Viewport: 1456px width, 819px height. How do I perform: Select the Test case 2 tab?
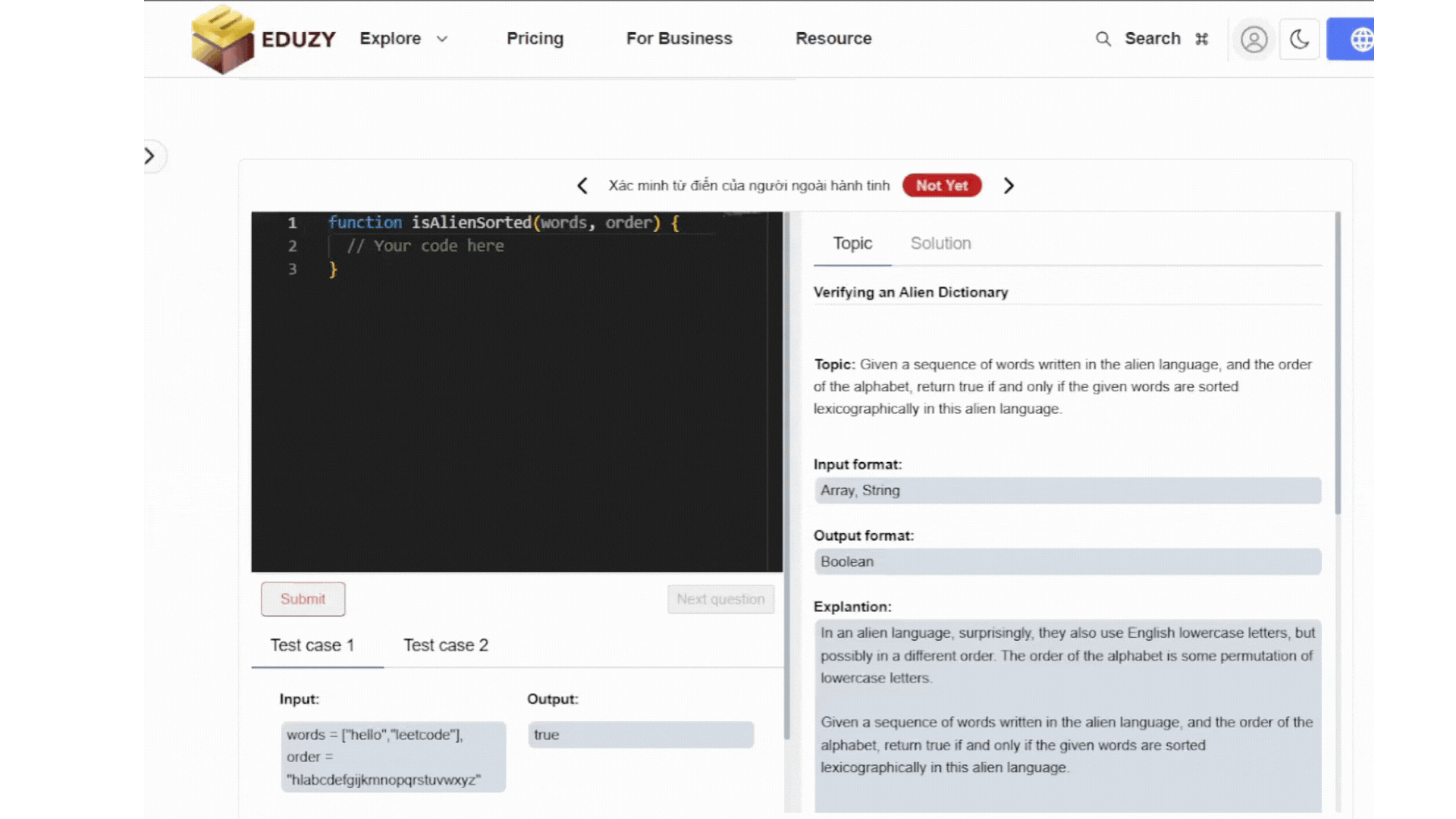pyautogui.click(x=445, y=645)
